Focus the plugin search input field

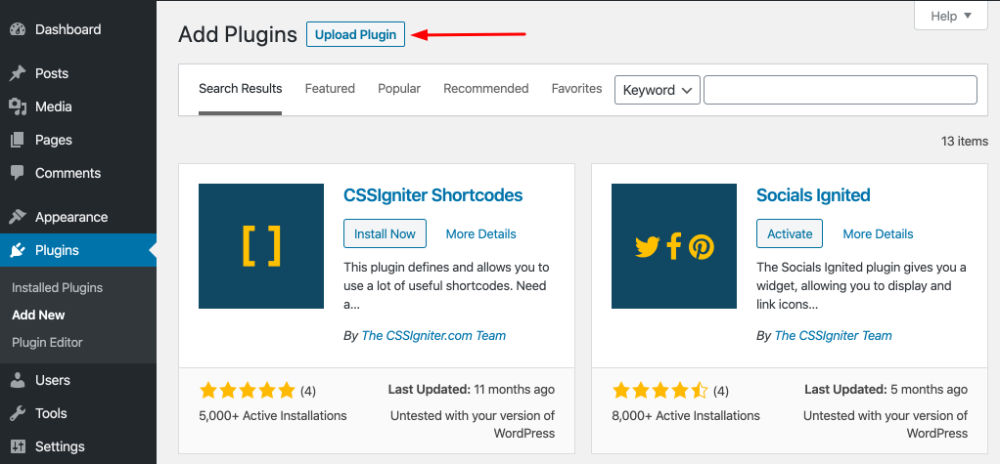click(x=840, y=90)
